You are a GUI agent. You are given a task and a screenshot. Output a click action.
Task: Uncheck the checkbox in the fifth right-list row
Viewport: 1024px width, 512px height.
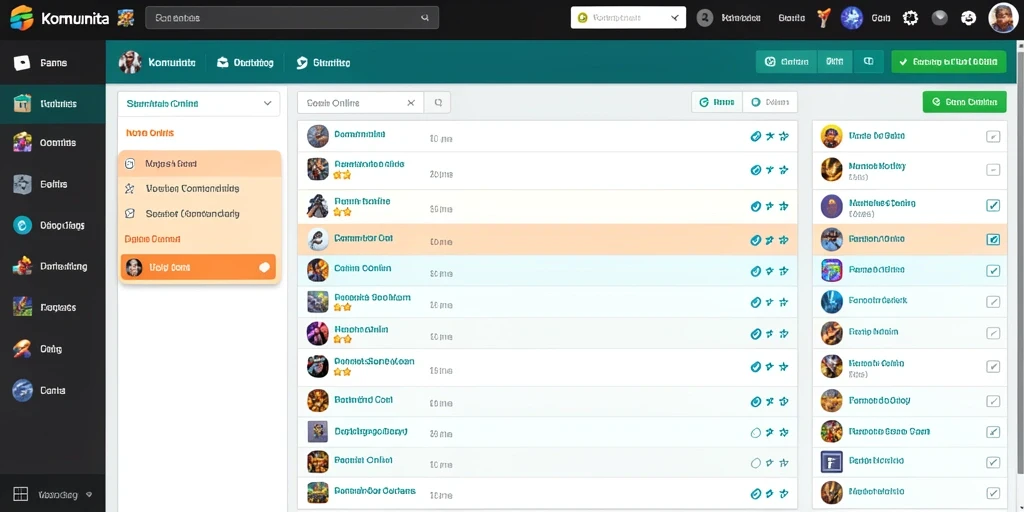coord(993,270)
